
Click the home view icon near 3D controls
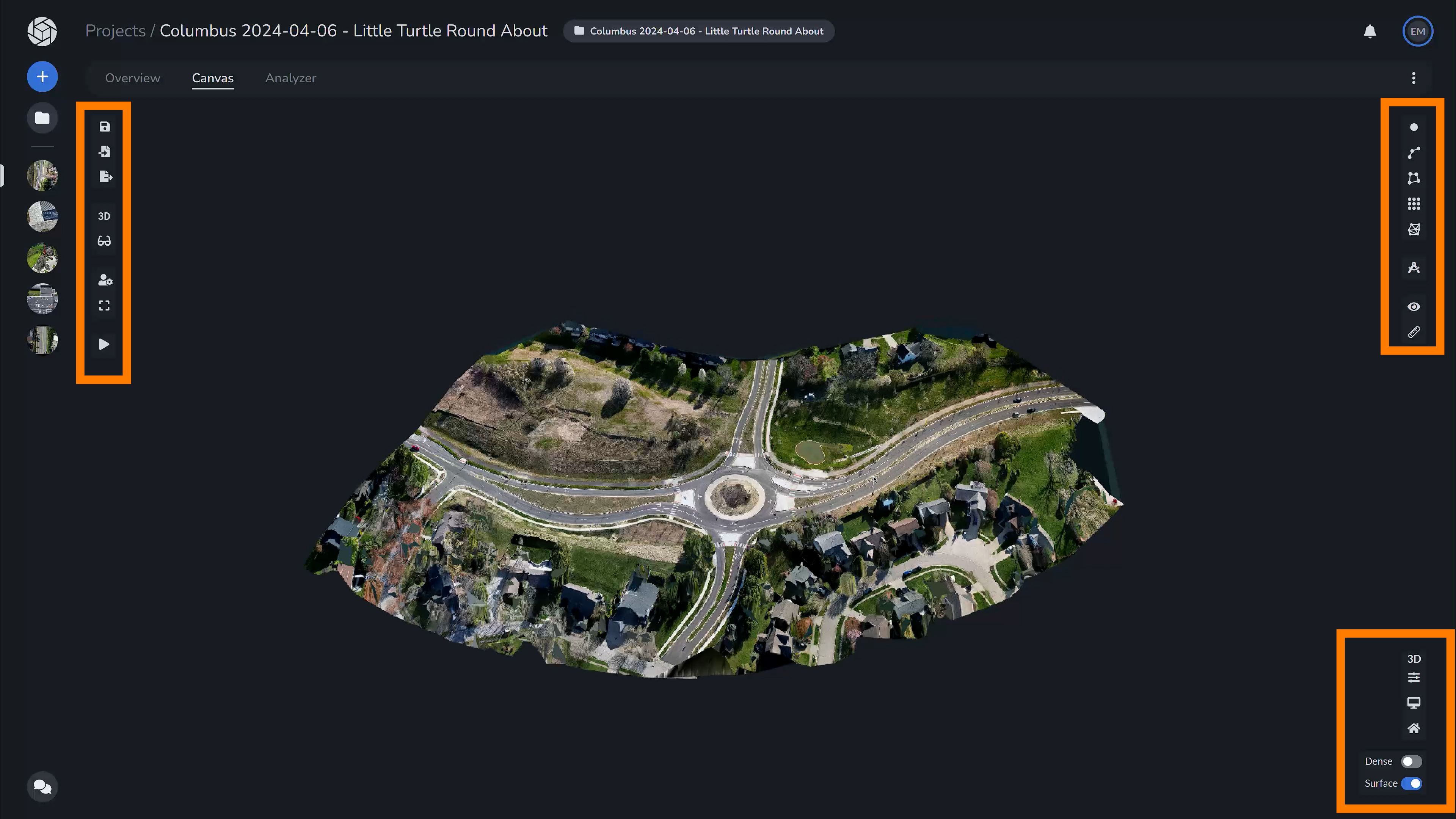(1415, 728)
